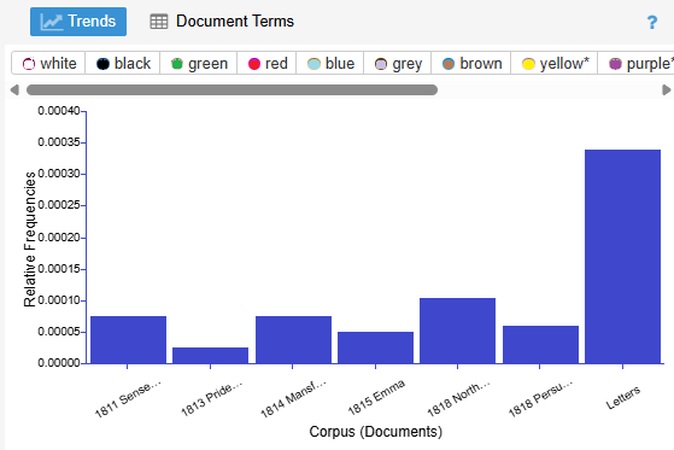
Task: Click the black color dot in legend
Action: coord(103,64)
